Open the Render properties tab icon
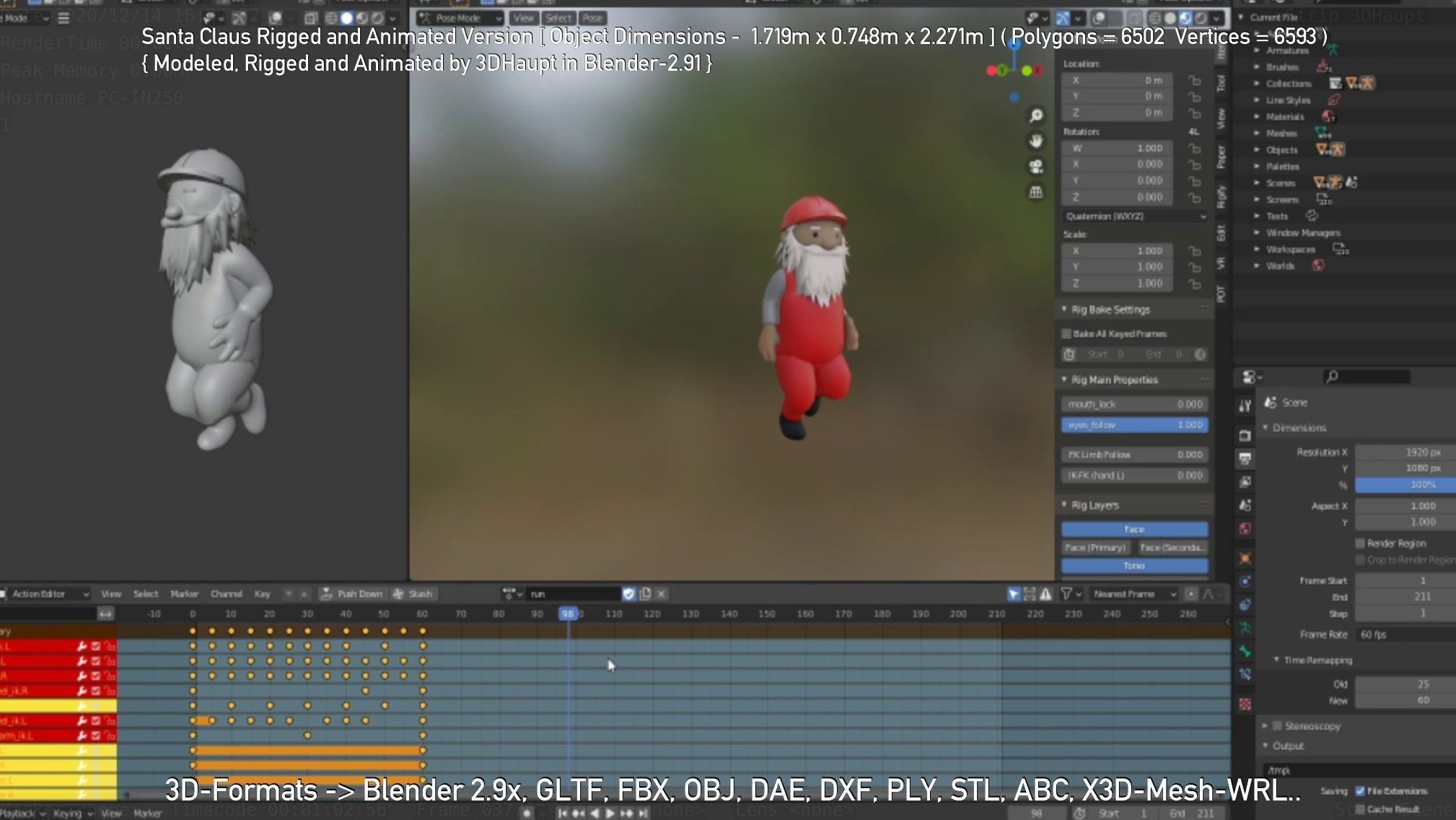 1245,435
